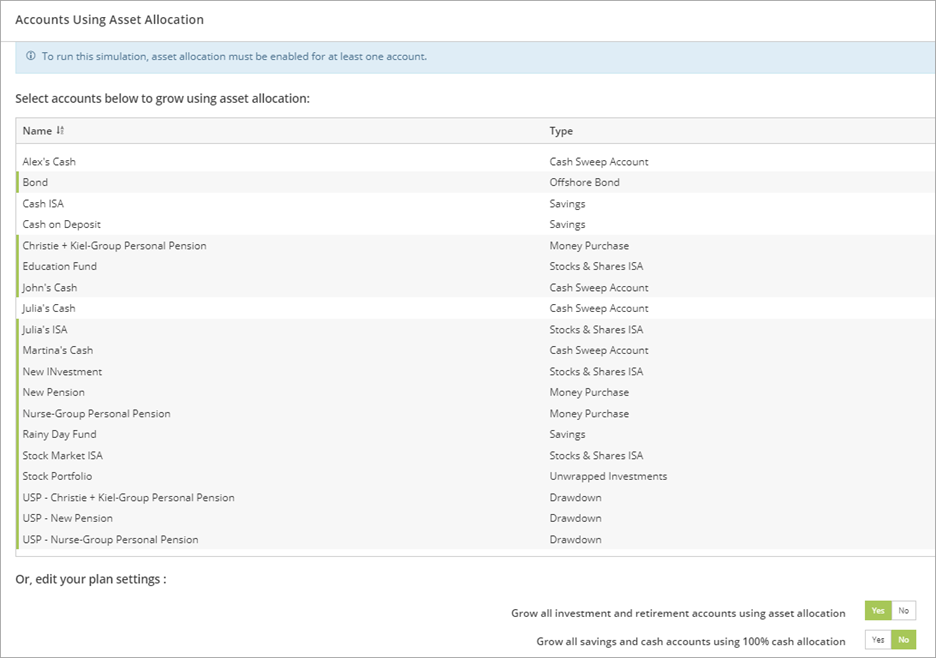
Task: Choose the Stock Portfolio account
Action: coord(57,476)
